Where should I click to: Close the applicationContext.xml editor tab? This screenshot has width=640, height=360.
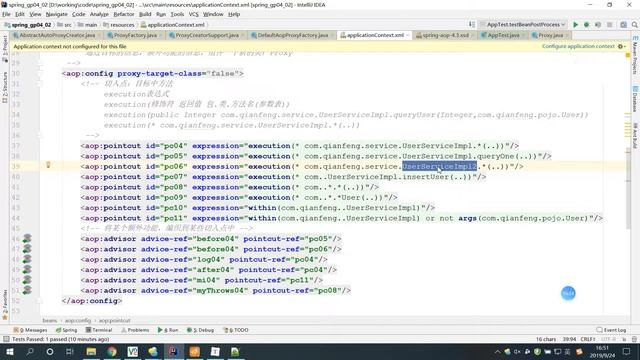[x=407, y=36]
